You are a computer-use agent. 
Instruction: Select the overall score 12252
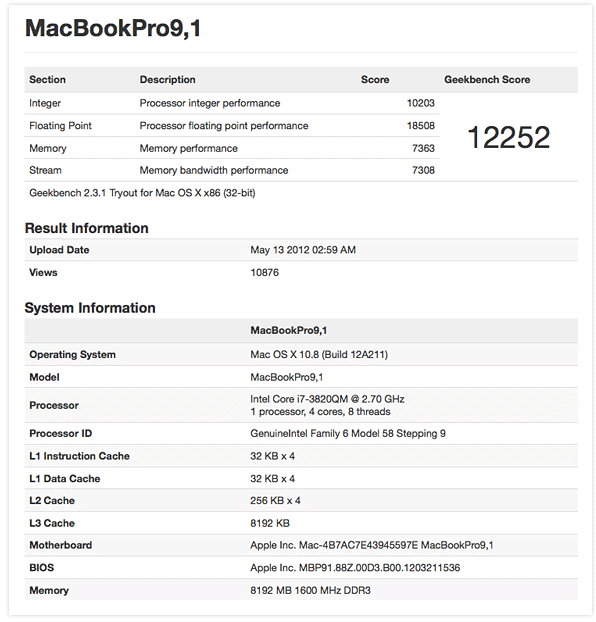[509, 138]
